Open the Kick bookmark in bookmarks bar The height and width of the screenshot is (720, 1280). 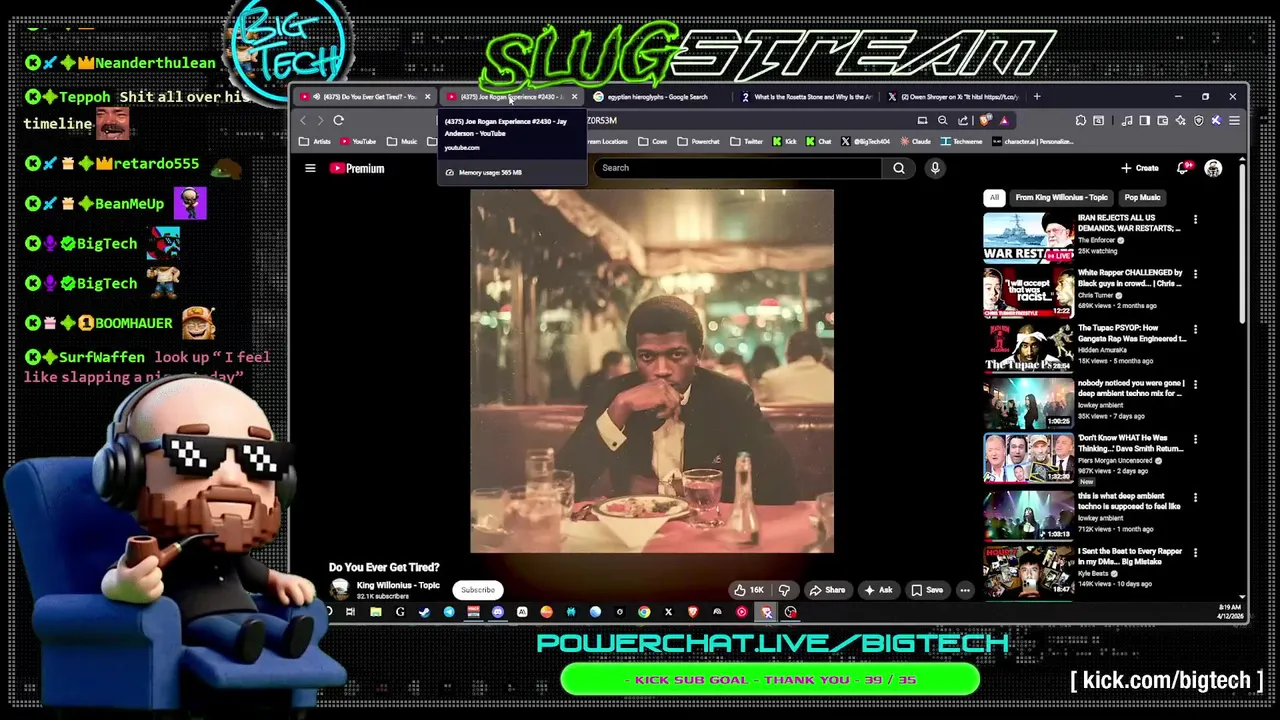click(784, 142)
